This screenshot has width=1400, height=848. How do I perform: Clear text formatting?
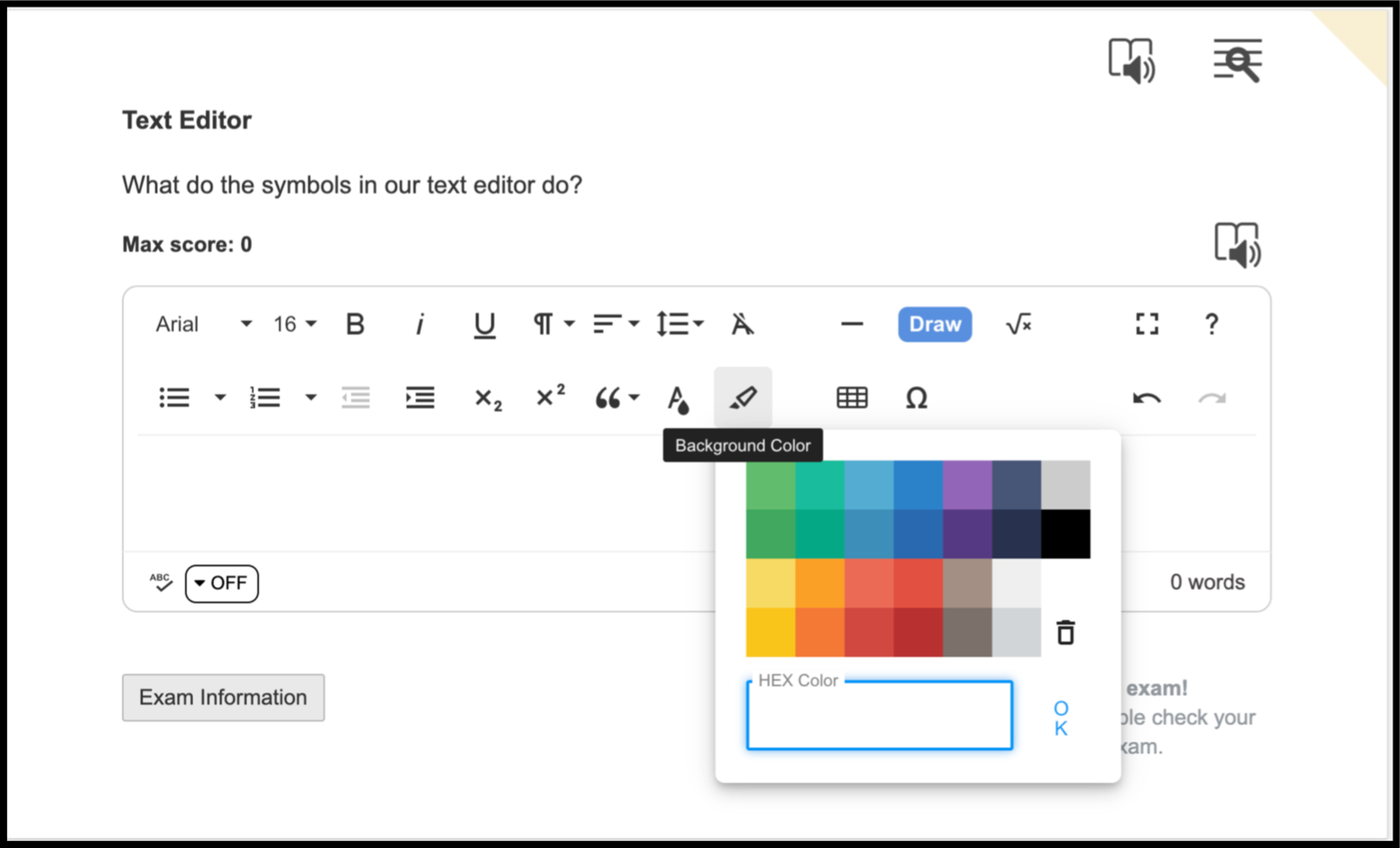742,324
